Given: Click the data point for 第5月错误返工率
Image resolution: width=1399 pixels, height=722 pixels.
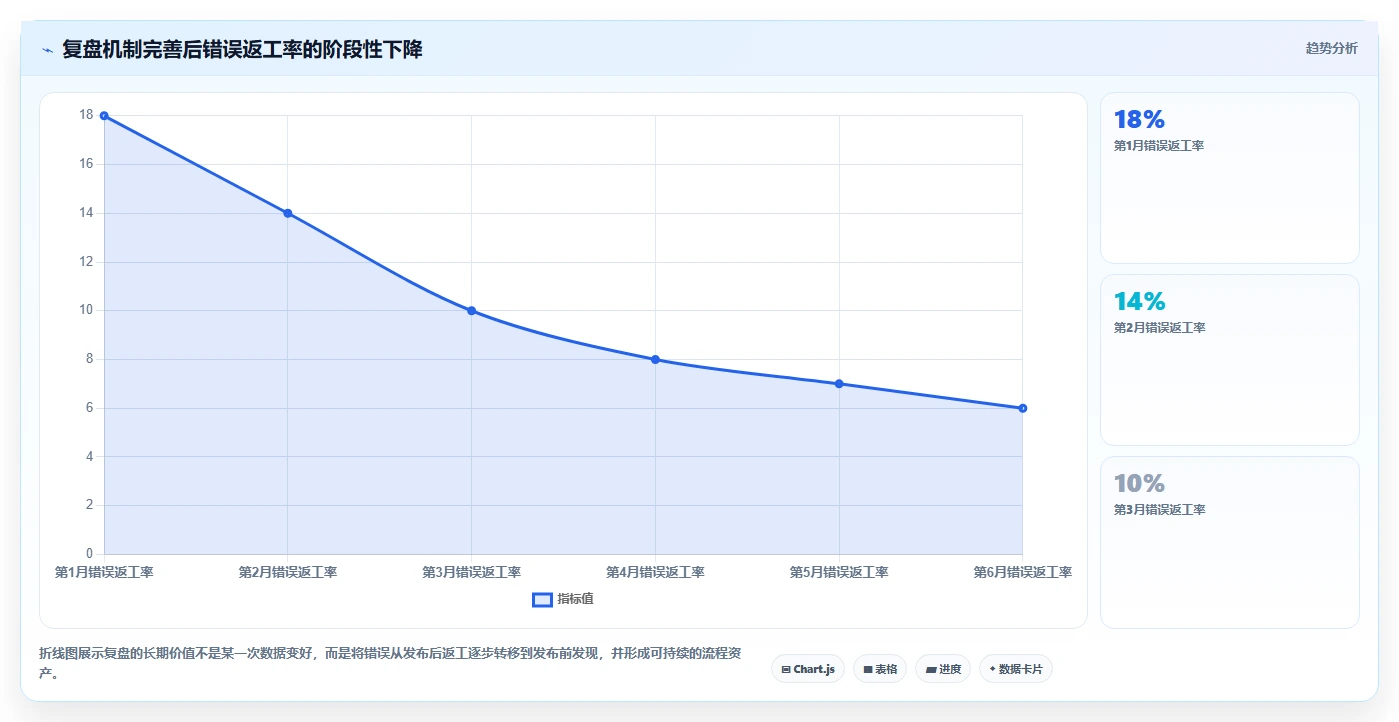Looking at the screenshot, I should click(x=839, y=384).
